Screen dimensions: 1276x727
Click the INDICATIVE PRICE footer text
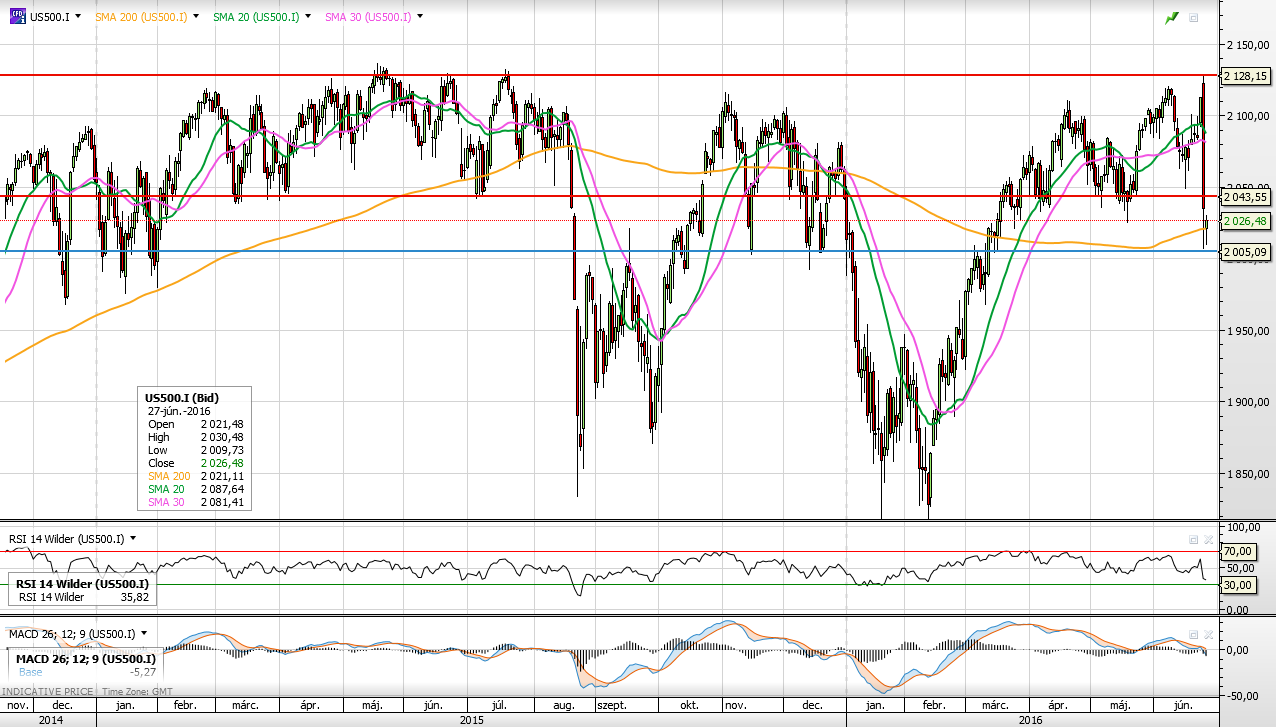click(48, 692)
